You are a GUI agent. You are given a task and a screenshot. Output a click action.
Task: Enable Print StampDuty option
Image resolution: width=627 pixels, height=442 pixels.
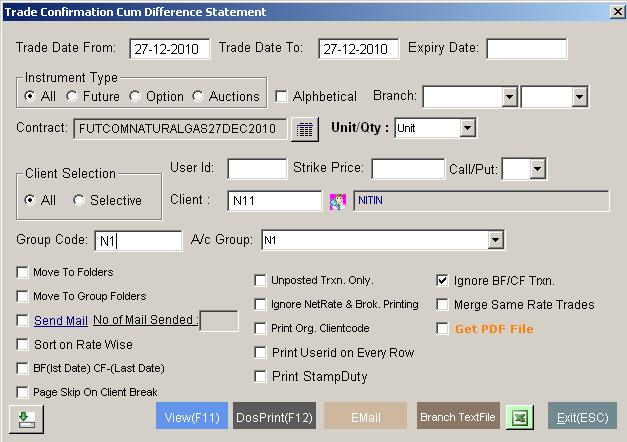tap(261, 377)
